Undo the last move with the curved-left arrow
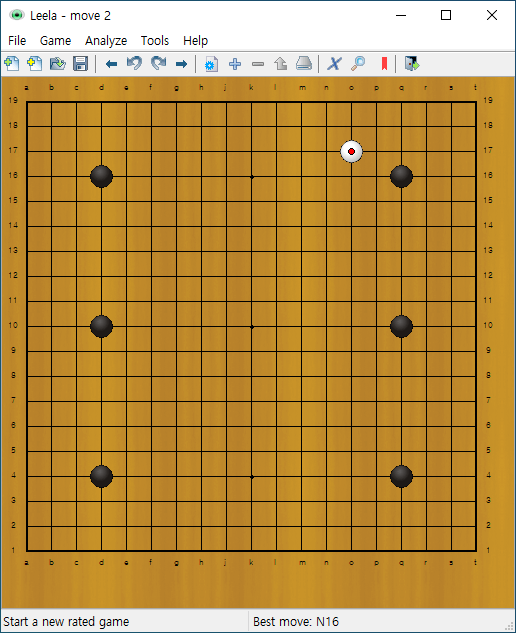Screen dimensions: 516x633 click(x=134, y=64)
